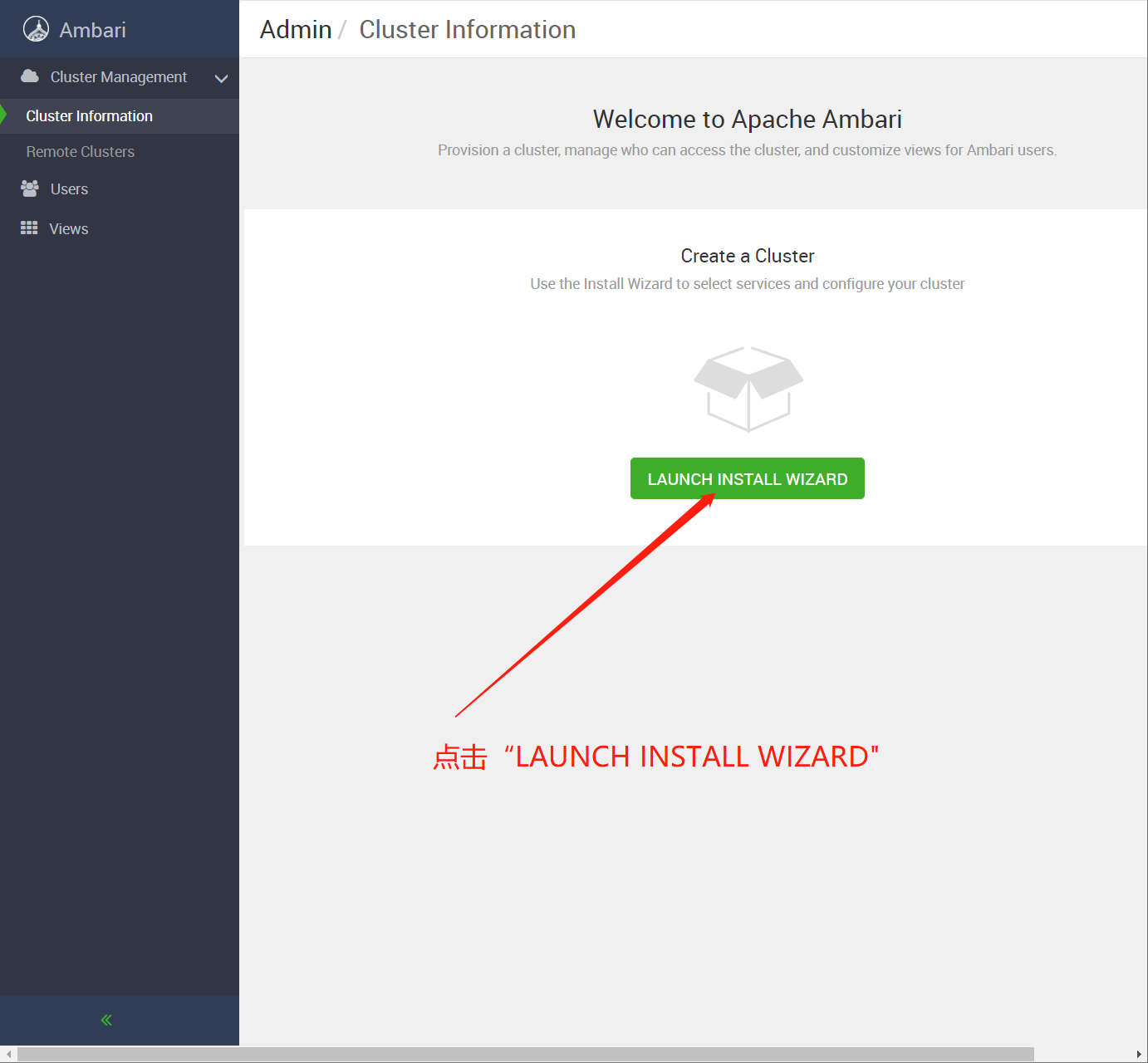Screen dimensions: 1148x1063
Task: Click the Admin breadcrumb
Action: [x=296, y=30]
